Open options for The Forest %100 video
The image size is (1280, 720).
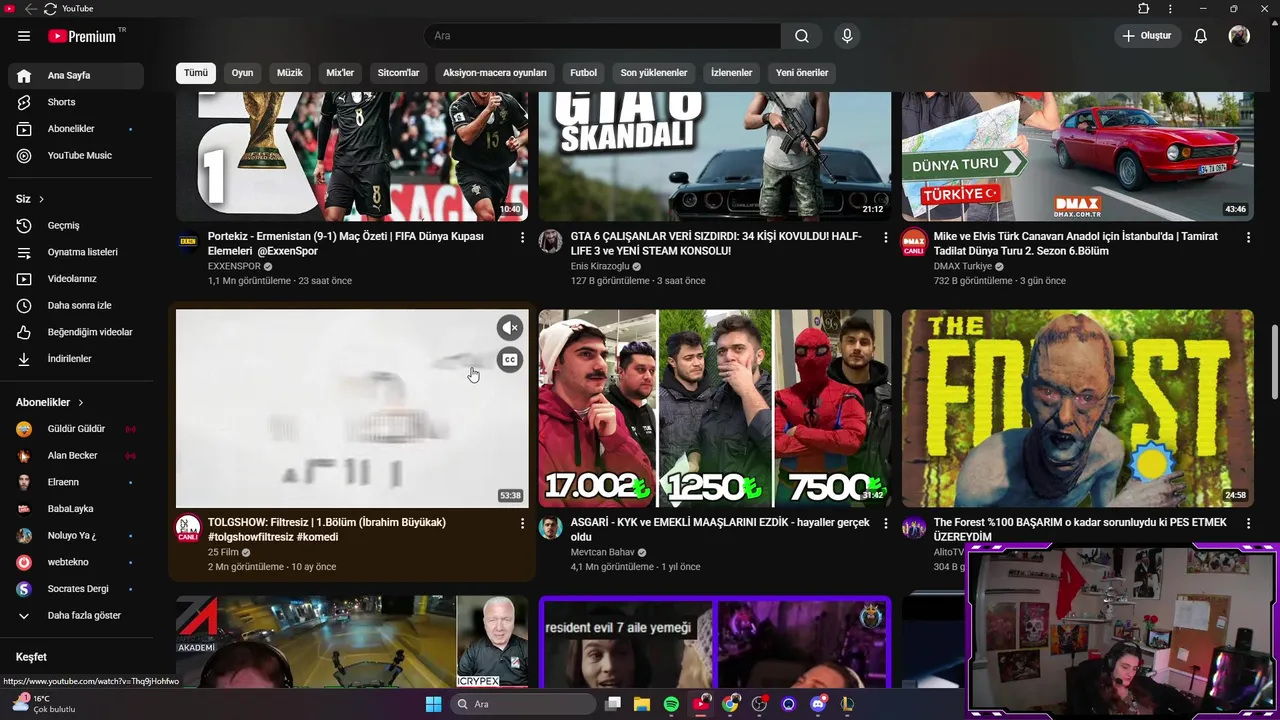pyautogui.click(x=1248, y=523)
